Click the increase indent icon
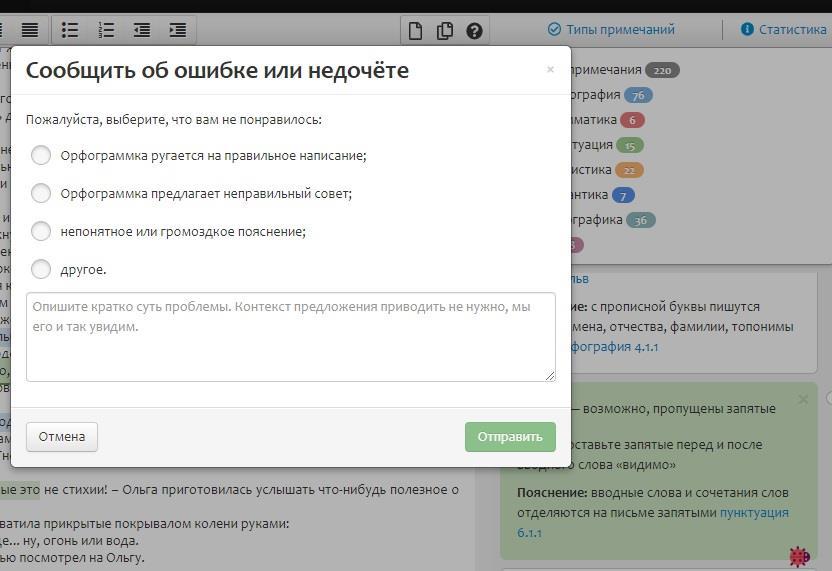Viewport: 832px width, 571px height. tap(177, 30)
